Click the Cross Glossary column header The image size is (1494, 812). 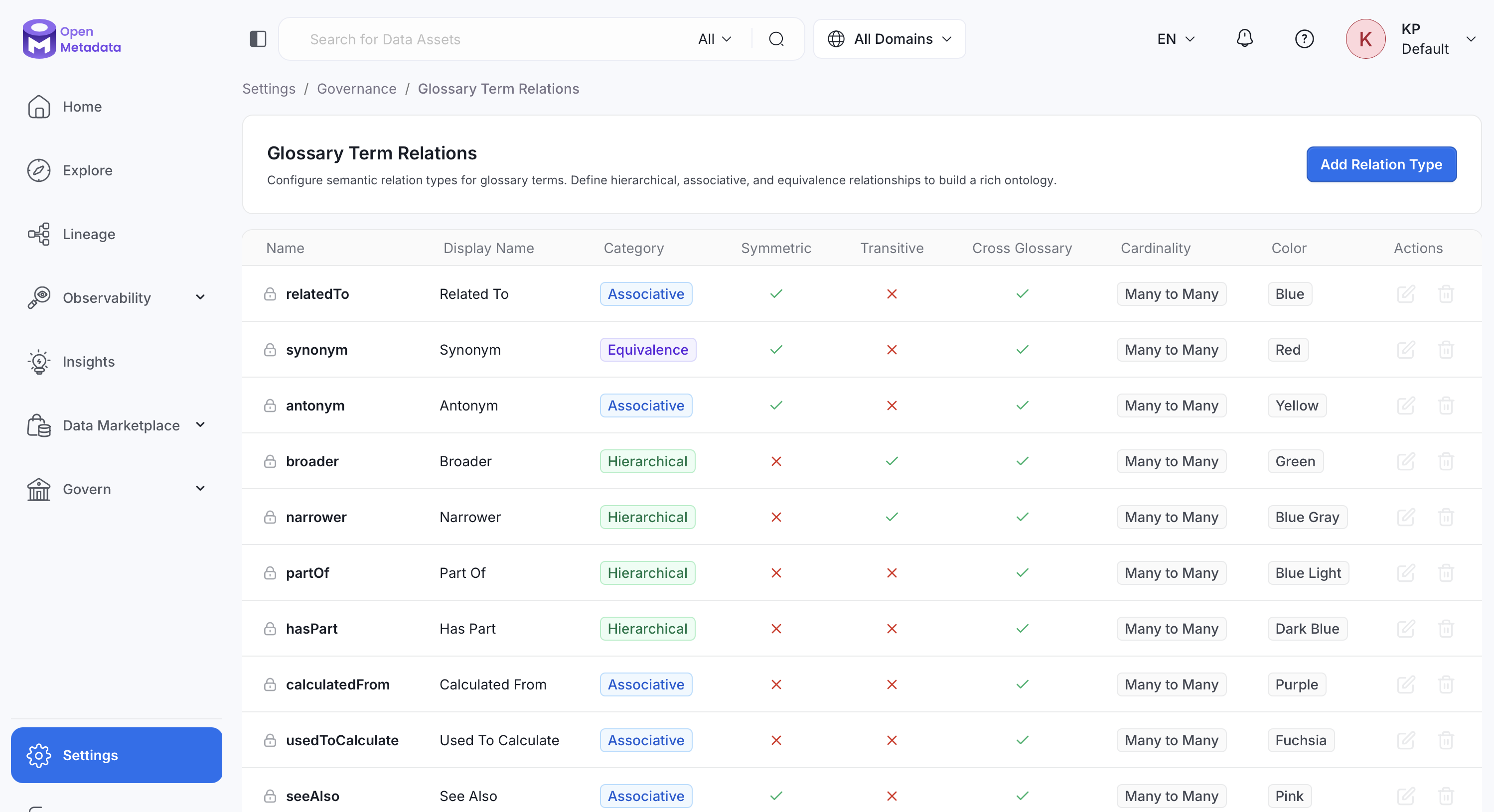coord(1021,248)
